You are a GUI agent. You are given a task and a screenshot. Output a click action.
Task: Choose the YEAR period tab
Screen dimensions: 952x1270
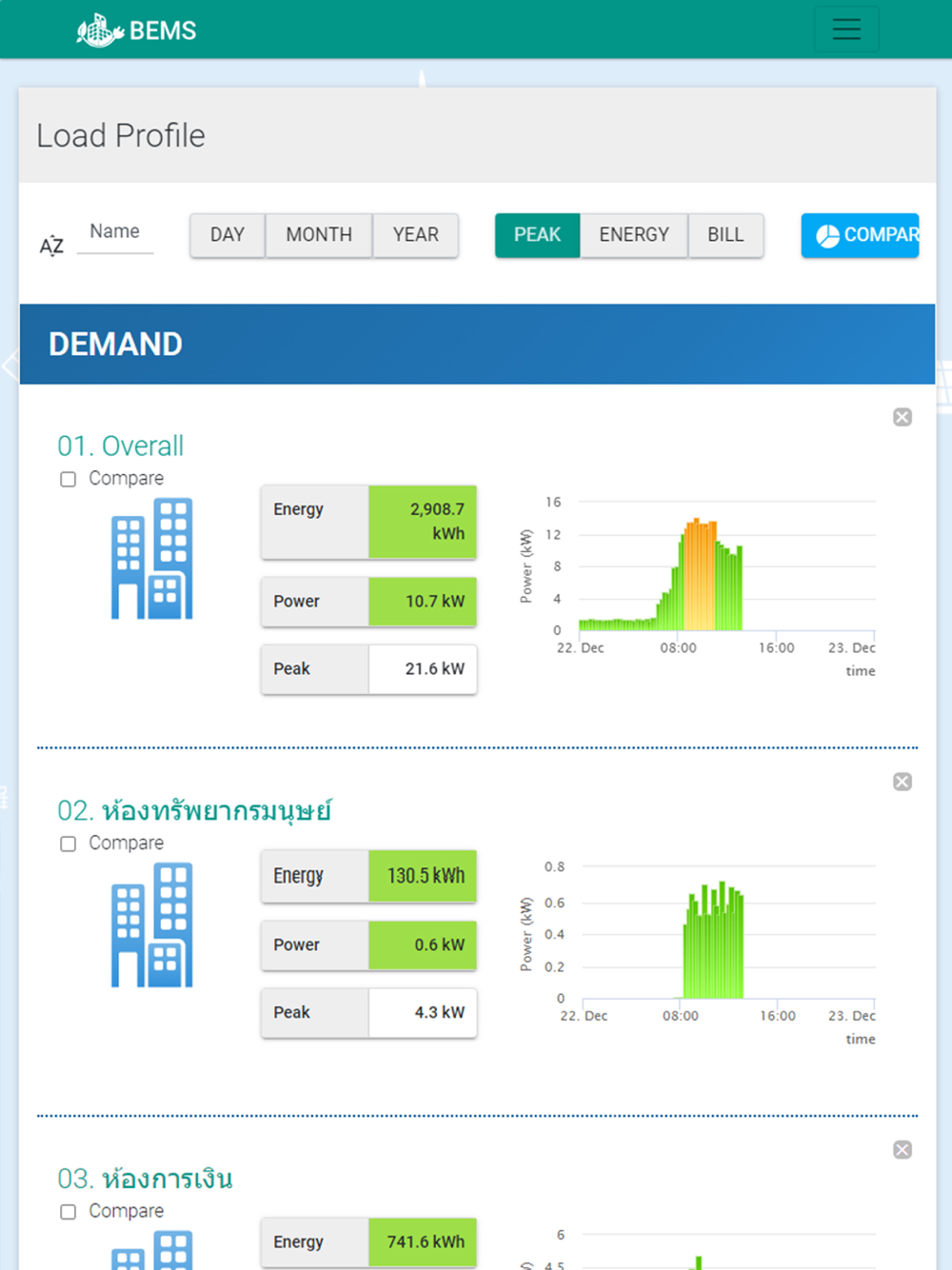416,235
